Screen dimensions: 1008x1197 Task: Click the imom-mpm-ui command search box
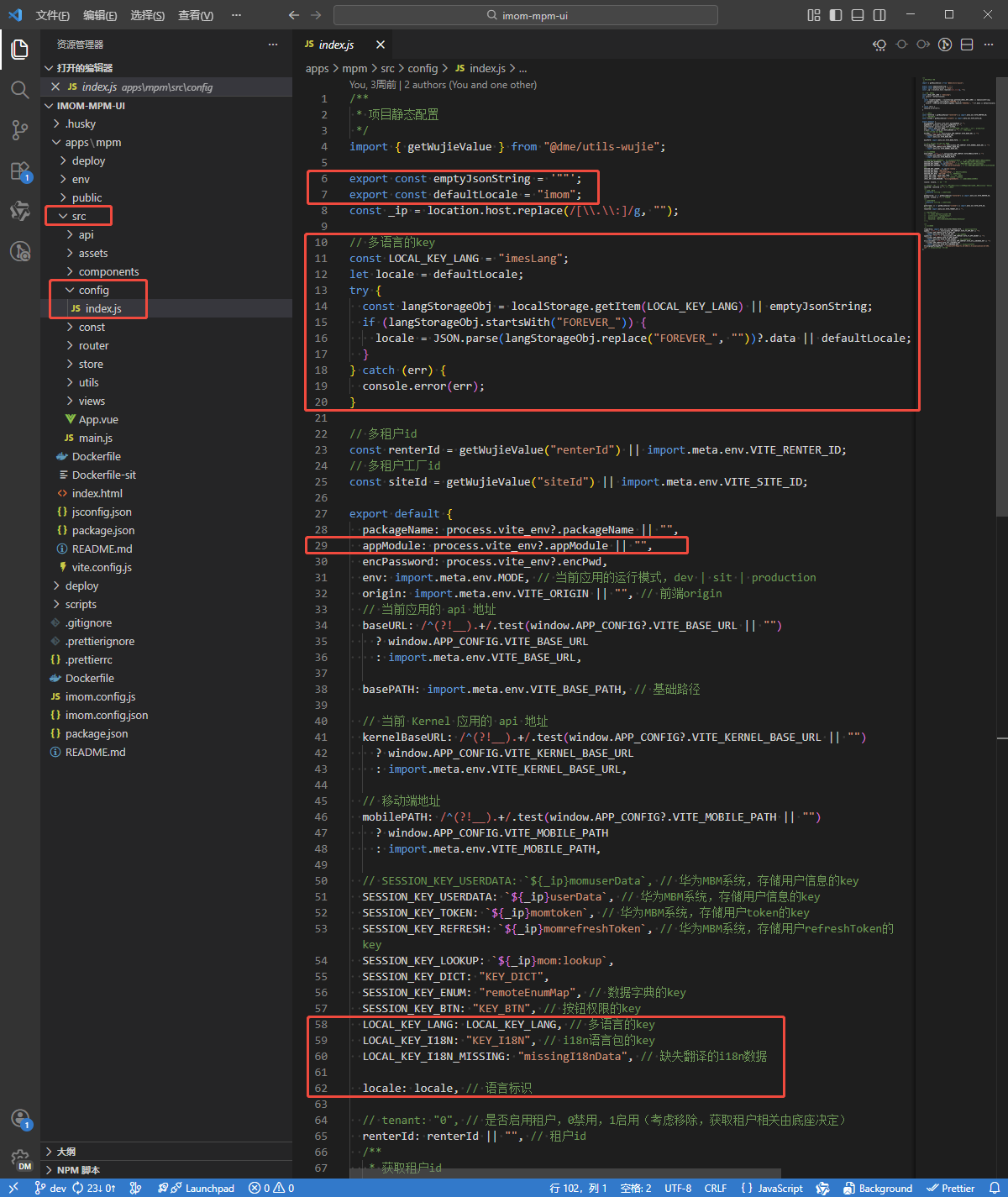[x=526, y=15]
